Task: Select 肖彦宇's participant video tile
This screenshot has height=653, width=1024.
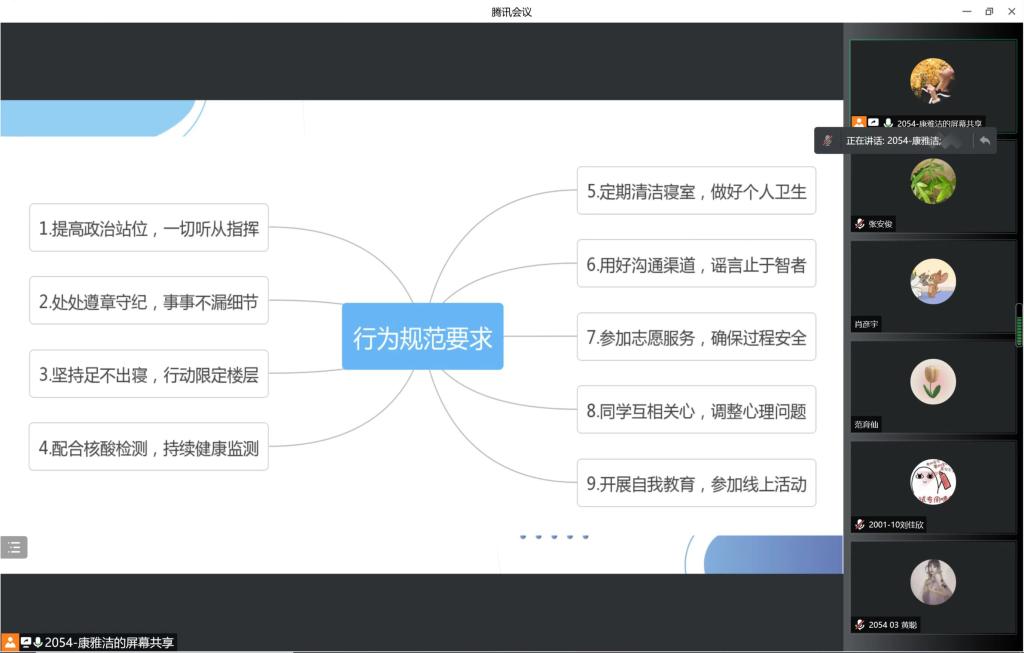Action: coord(932,286)
